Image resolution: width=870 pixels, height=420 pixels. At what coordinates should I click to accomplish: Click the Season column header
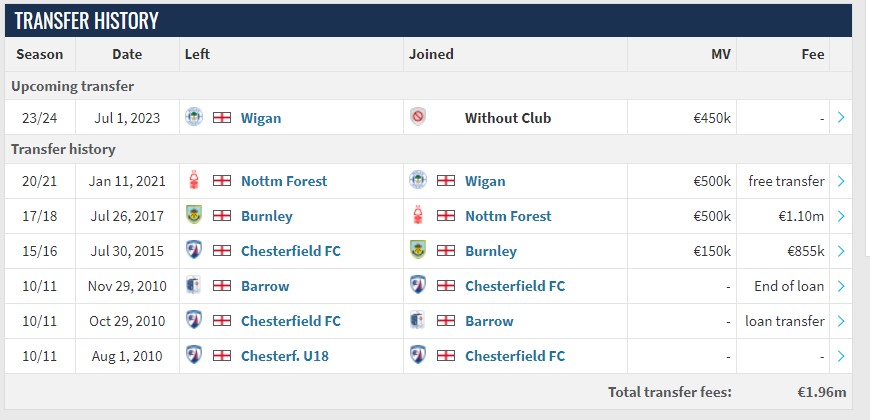tap(40, 54)
